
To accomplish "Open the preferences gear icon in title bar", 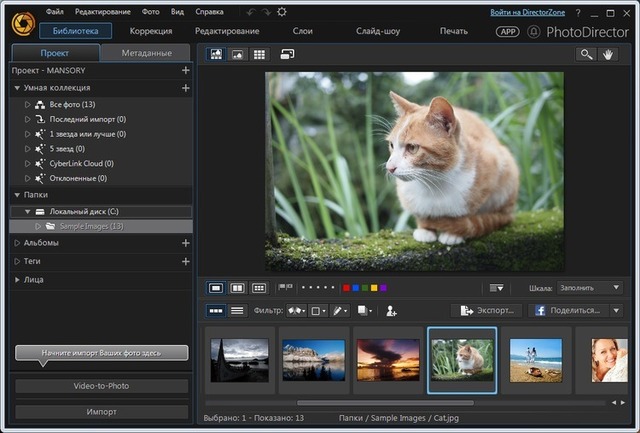I will click(x=282, y=12).
